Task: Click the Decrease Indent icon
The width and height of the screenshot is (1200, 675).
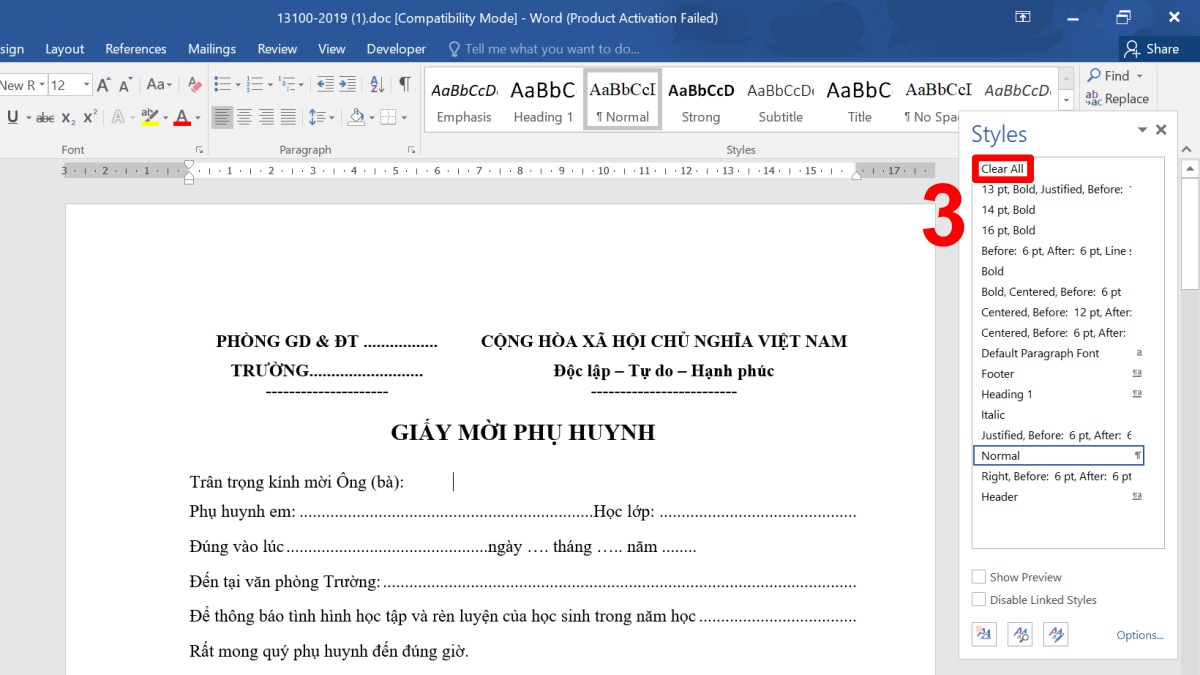Action: [324, 85]
